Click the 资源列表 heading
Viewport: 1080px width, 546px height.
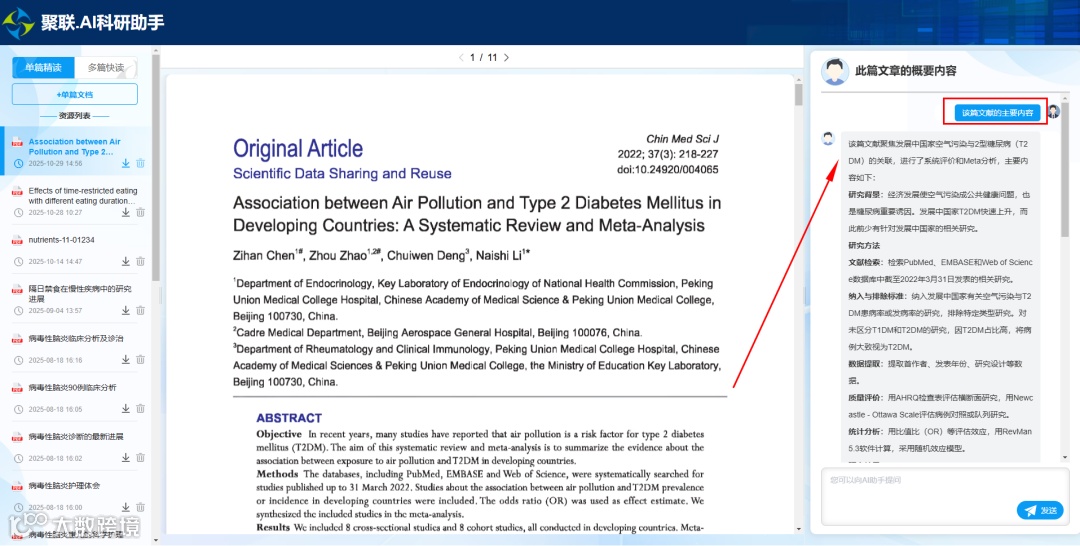click(x=74, y=116)
